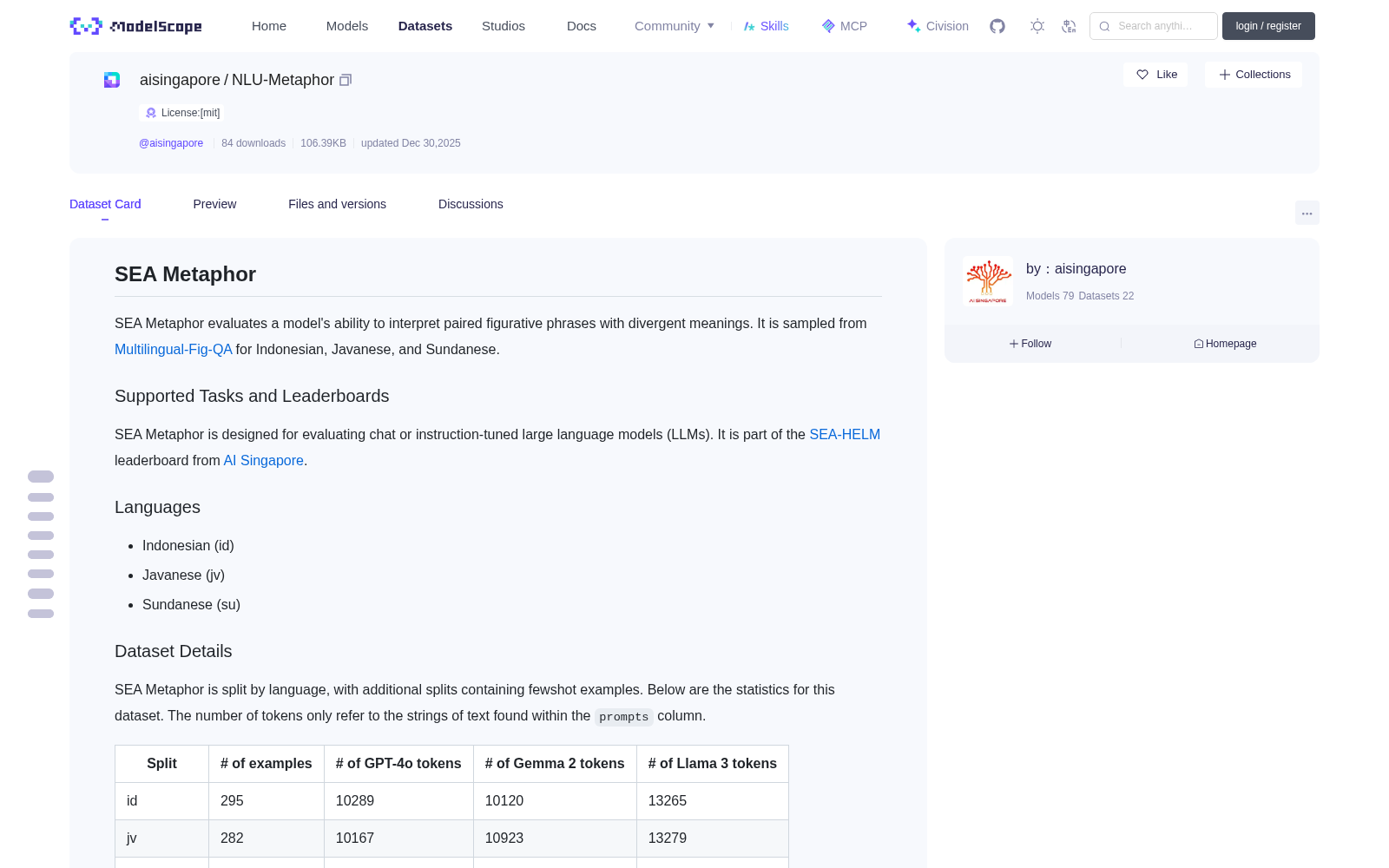The width and height of the screenshot is (1389, 868).
Task: Open the Docs section
Action: [x=582, y=26]
